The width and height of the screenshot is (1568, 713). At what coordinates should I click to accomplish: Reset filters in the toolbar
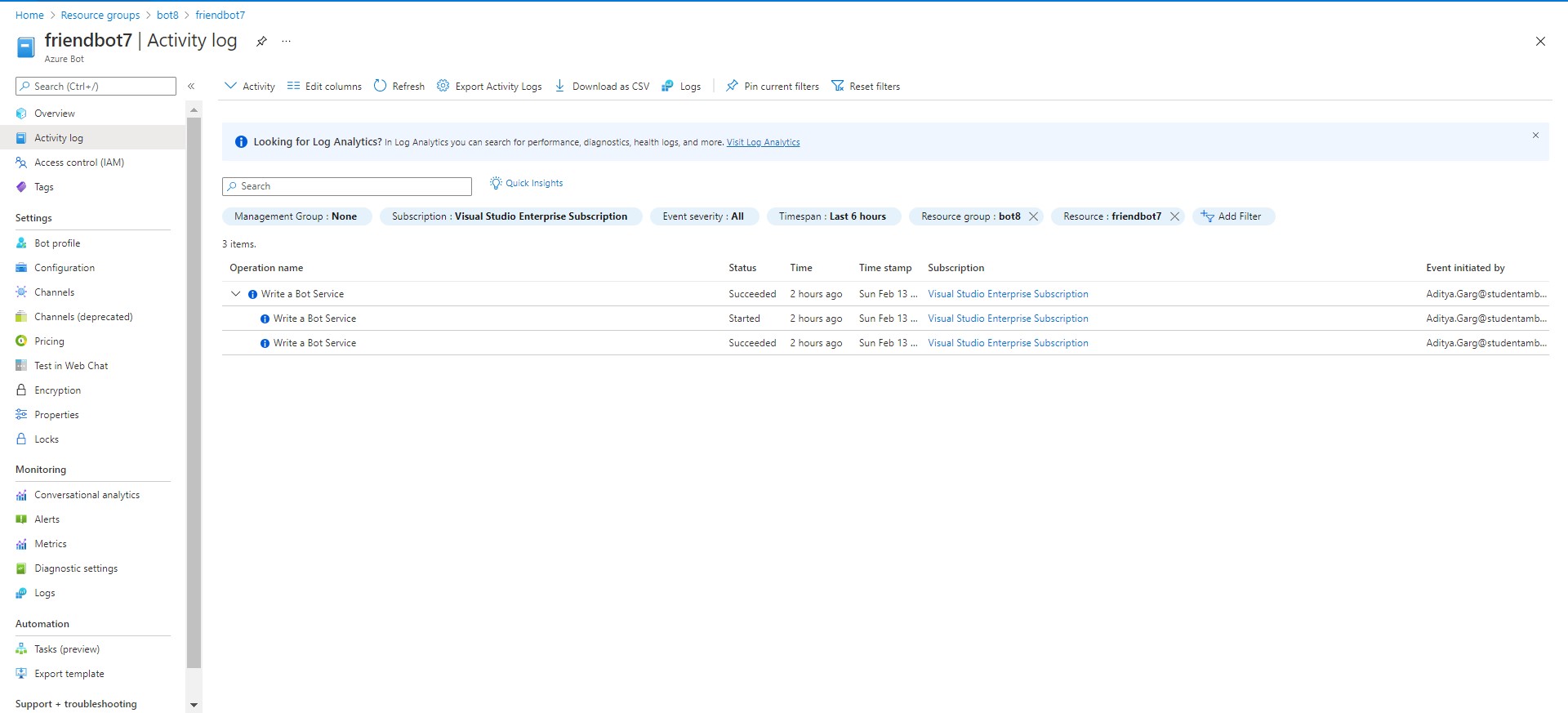[x=866, y=86]
